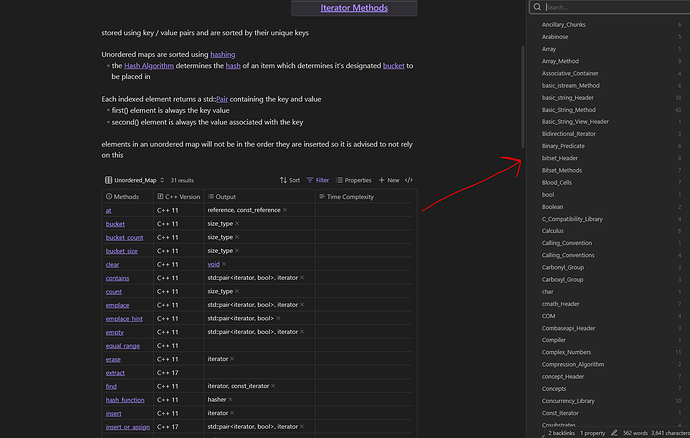Image resolution: width=690 pixels, height=438 pixels.
Task: Select the Bidirectional_Iterator tag in sidebar
Action: 569,134
